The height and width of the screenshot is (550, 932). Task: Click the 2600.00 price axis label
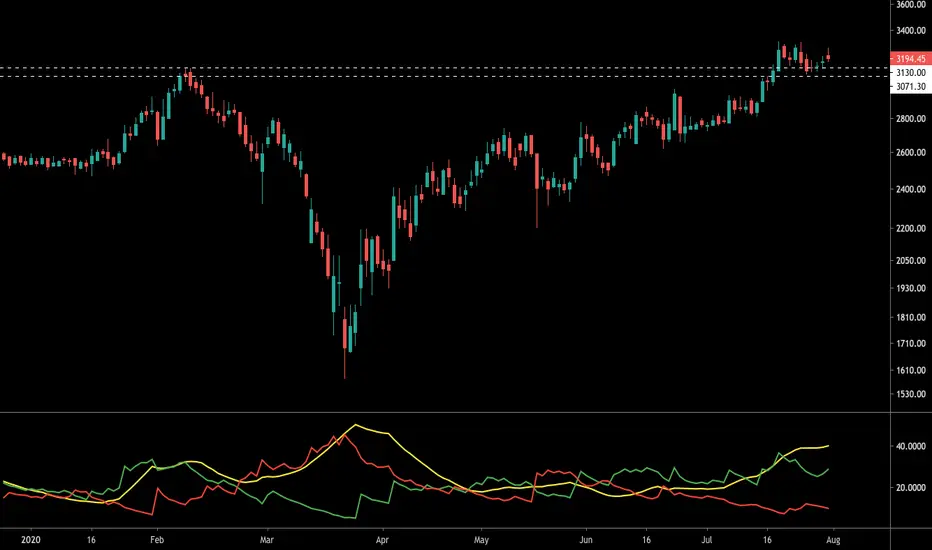pos(911,153)
